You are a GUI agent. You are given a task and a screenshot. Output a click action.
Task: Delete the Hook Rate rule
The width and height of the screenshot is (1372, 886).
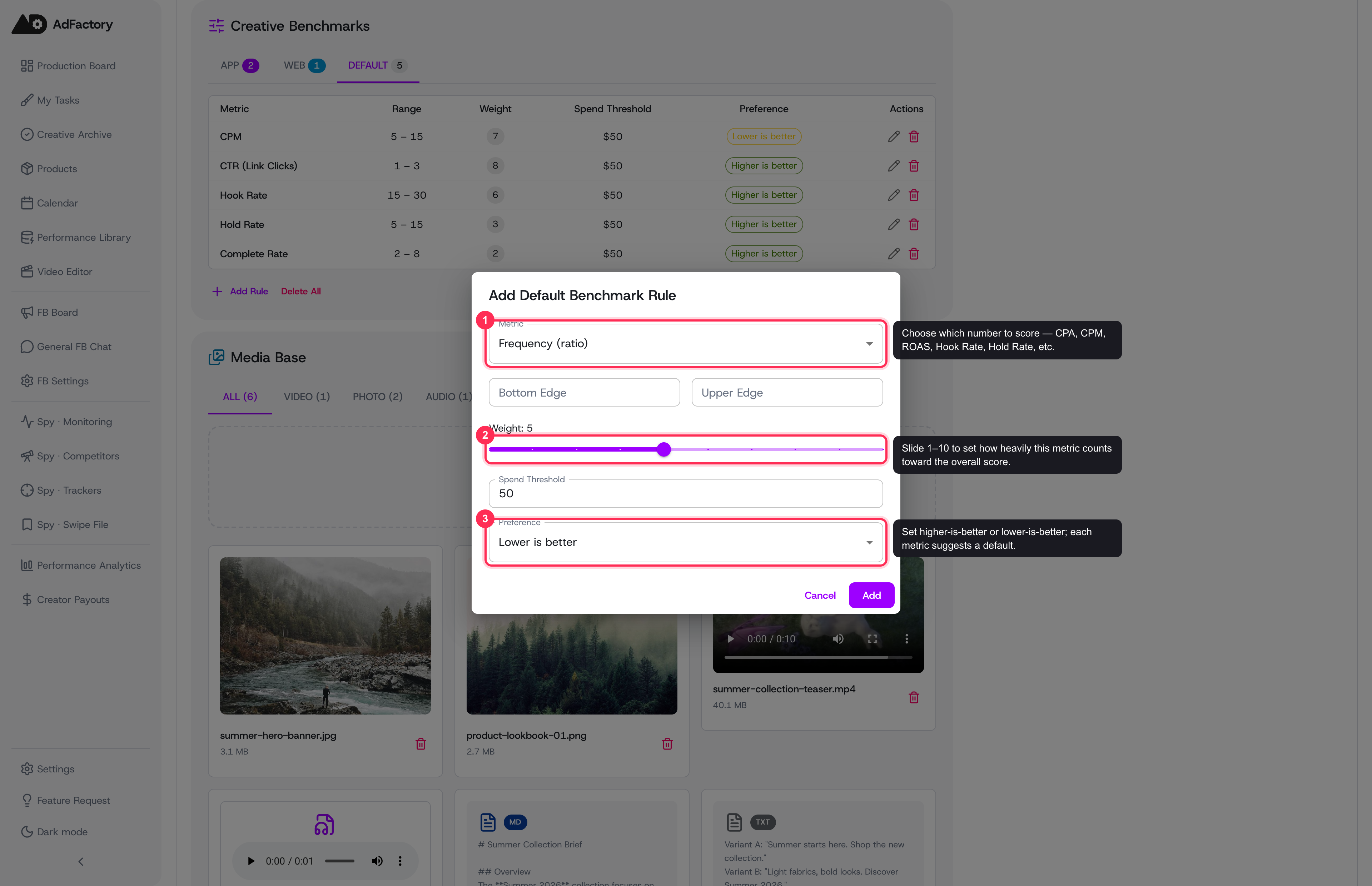[x=914, y=195]
